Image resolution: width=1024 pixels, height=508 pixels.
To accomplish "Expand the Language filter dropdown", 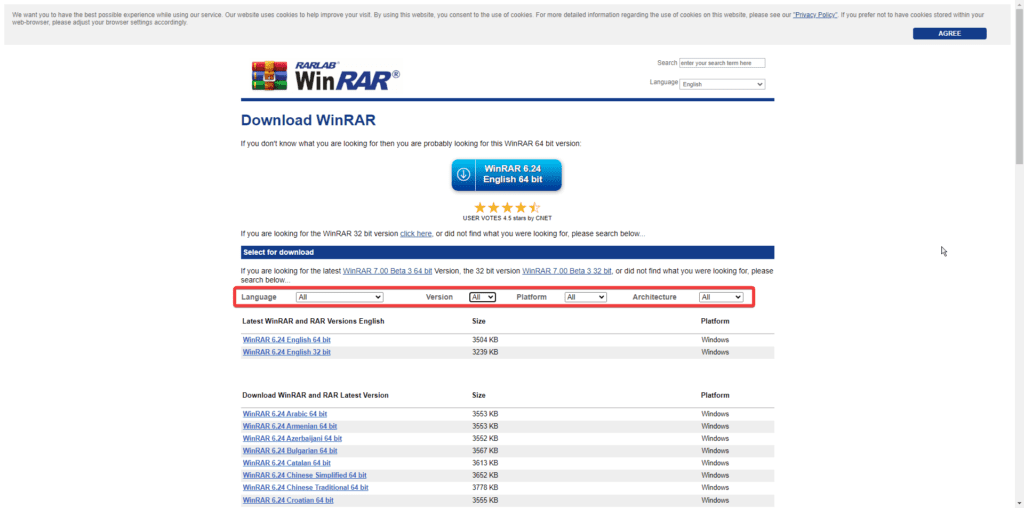I will 340,297.
